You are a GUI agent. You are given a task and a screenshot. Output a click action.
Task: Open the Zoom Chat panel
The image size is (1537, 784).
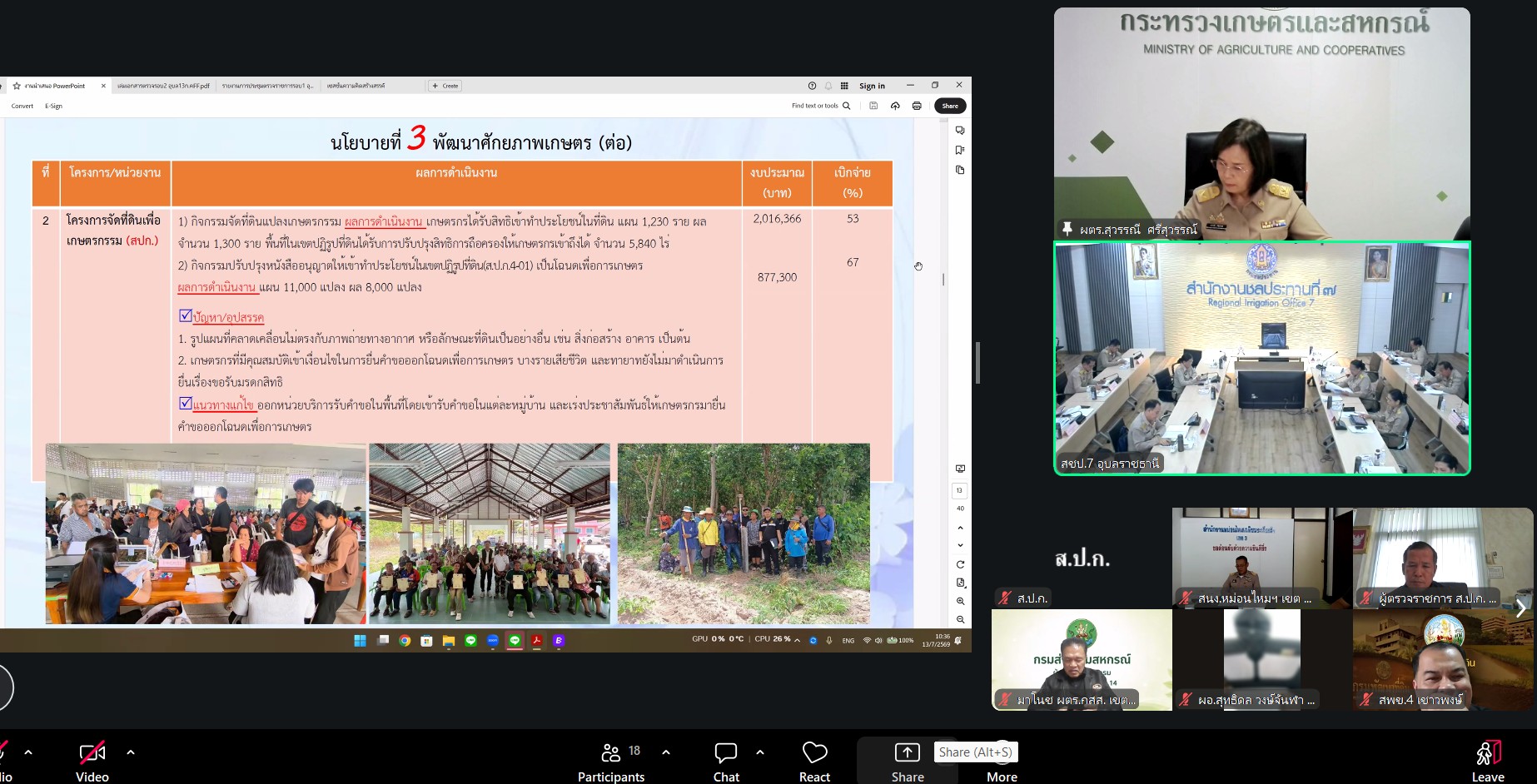(726, 762)
